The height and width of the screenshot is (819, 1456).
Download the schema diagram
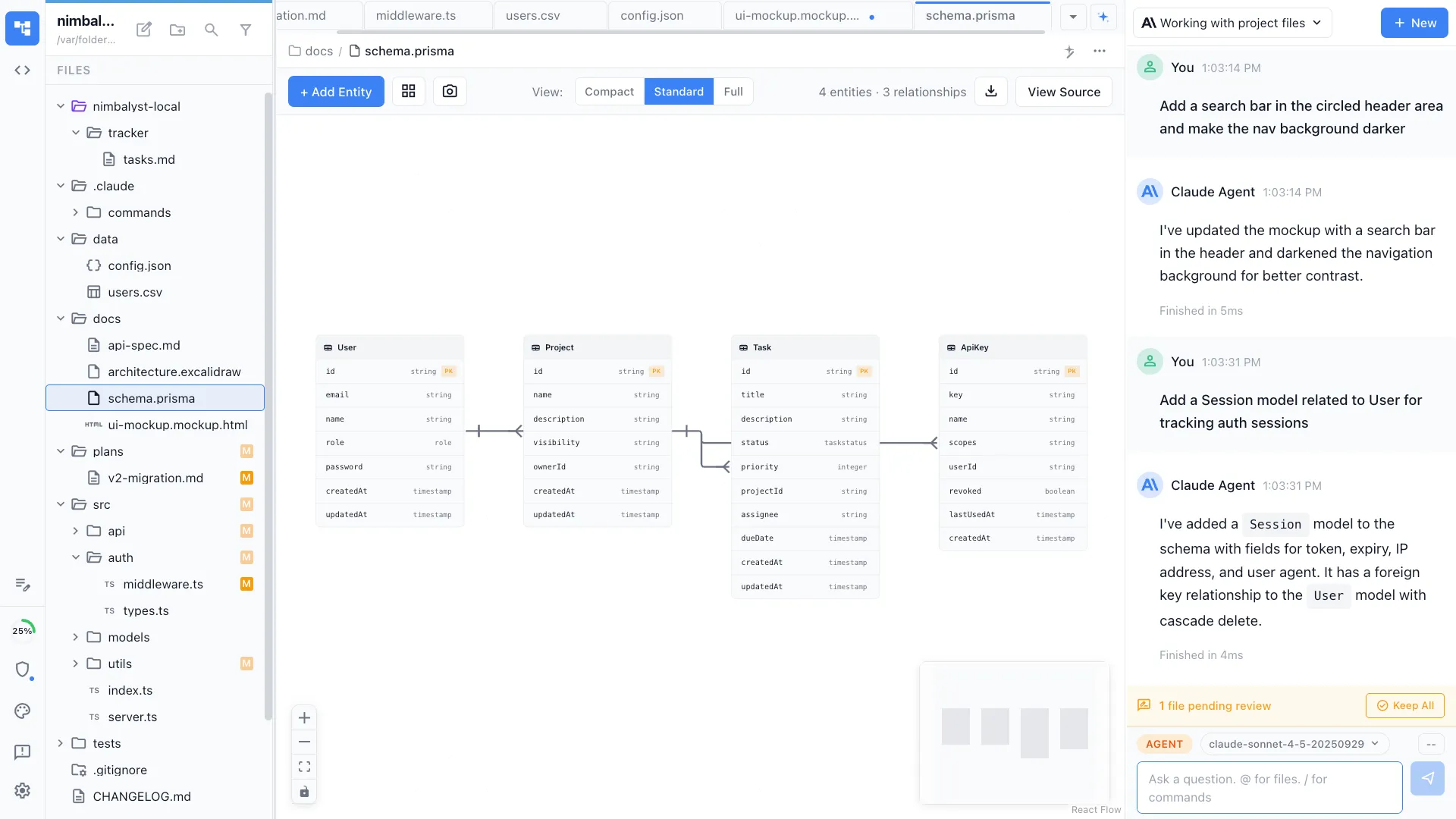[990, 91]
